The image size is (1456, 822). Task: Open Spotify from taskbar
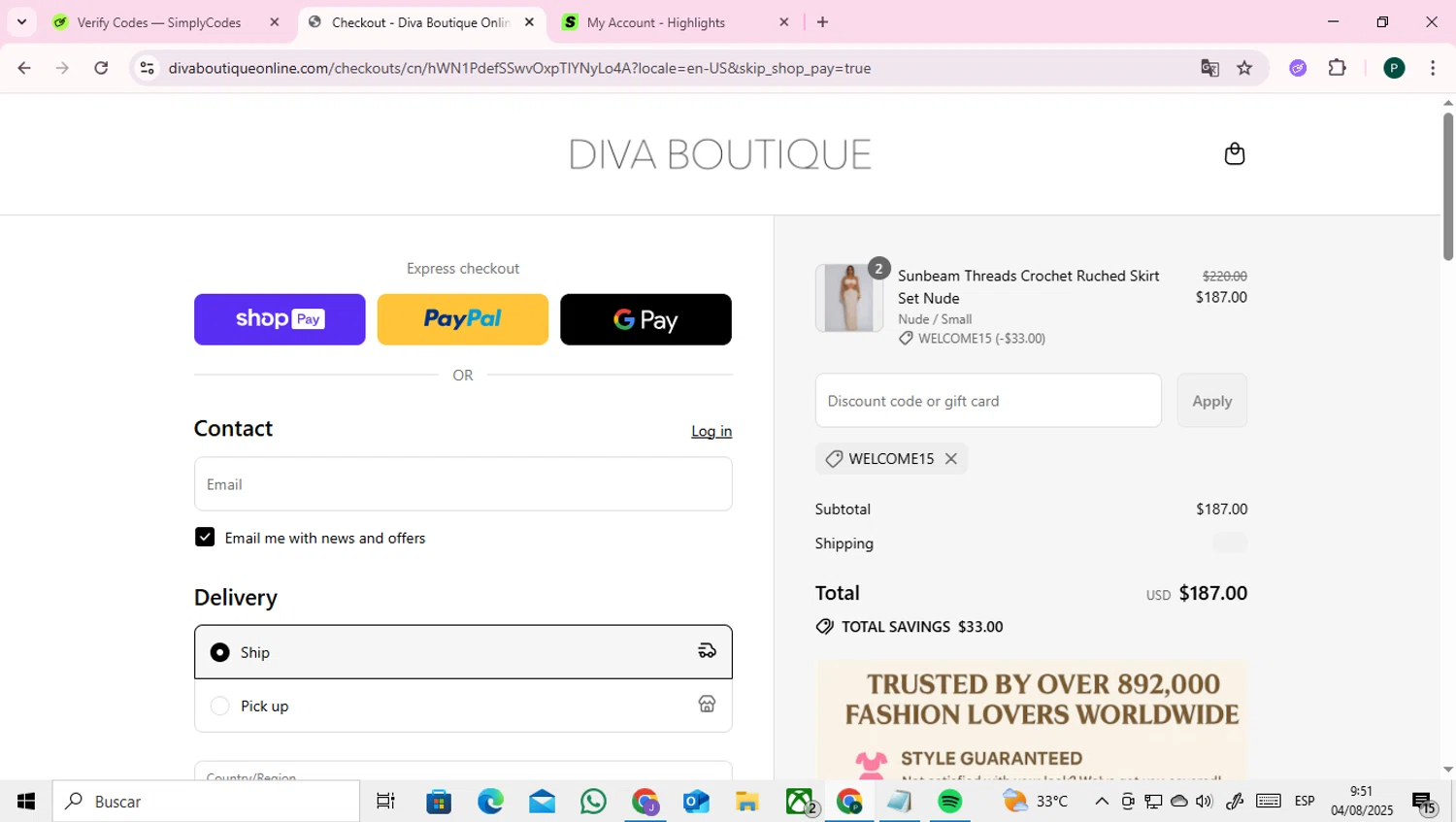pyautogui.click(x=950, y=802)
